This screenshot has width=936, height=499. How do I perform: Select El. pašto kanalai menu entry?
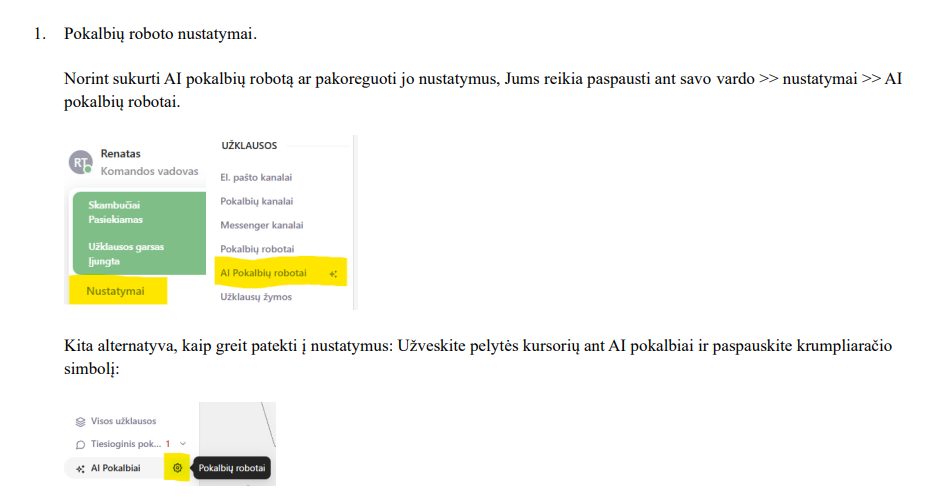coord(256,177)
